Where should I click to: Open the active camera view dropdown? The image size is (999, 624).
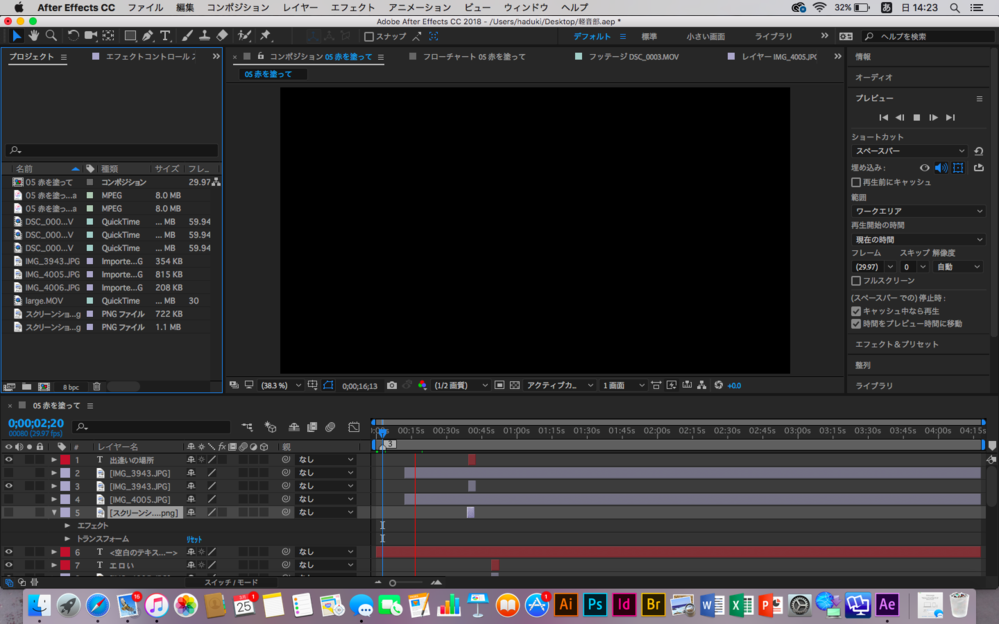click(559, 386)
